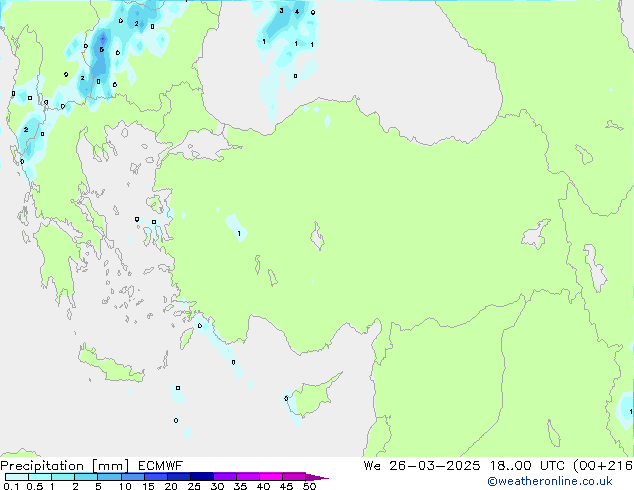The width and height of the screenshot is (634, 490).
Task: Click the legend tick label "30"
Action: click(x=217, y=486)
